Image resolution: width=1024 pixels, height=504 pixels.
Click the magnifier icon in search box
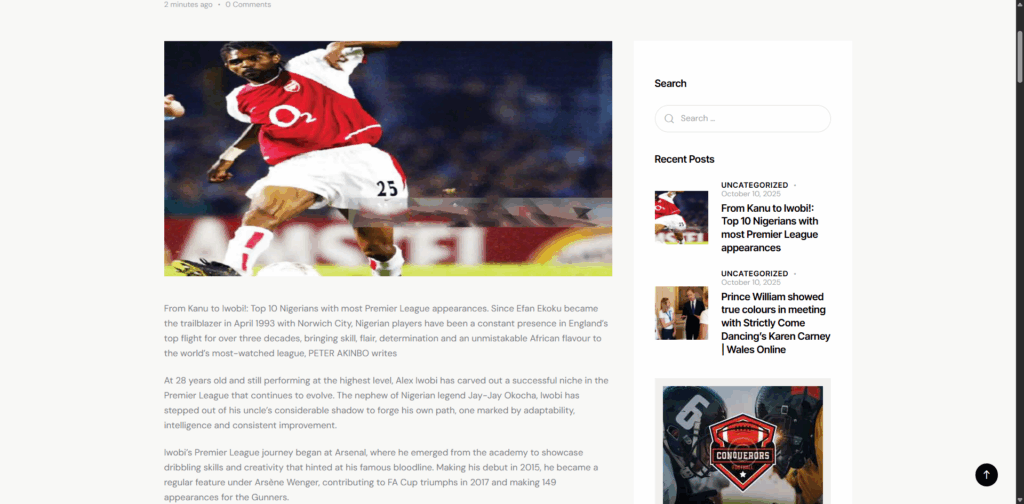coord(669,119)
